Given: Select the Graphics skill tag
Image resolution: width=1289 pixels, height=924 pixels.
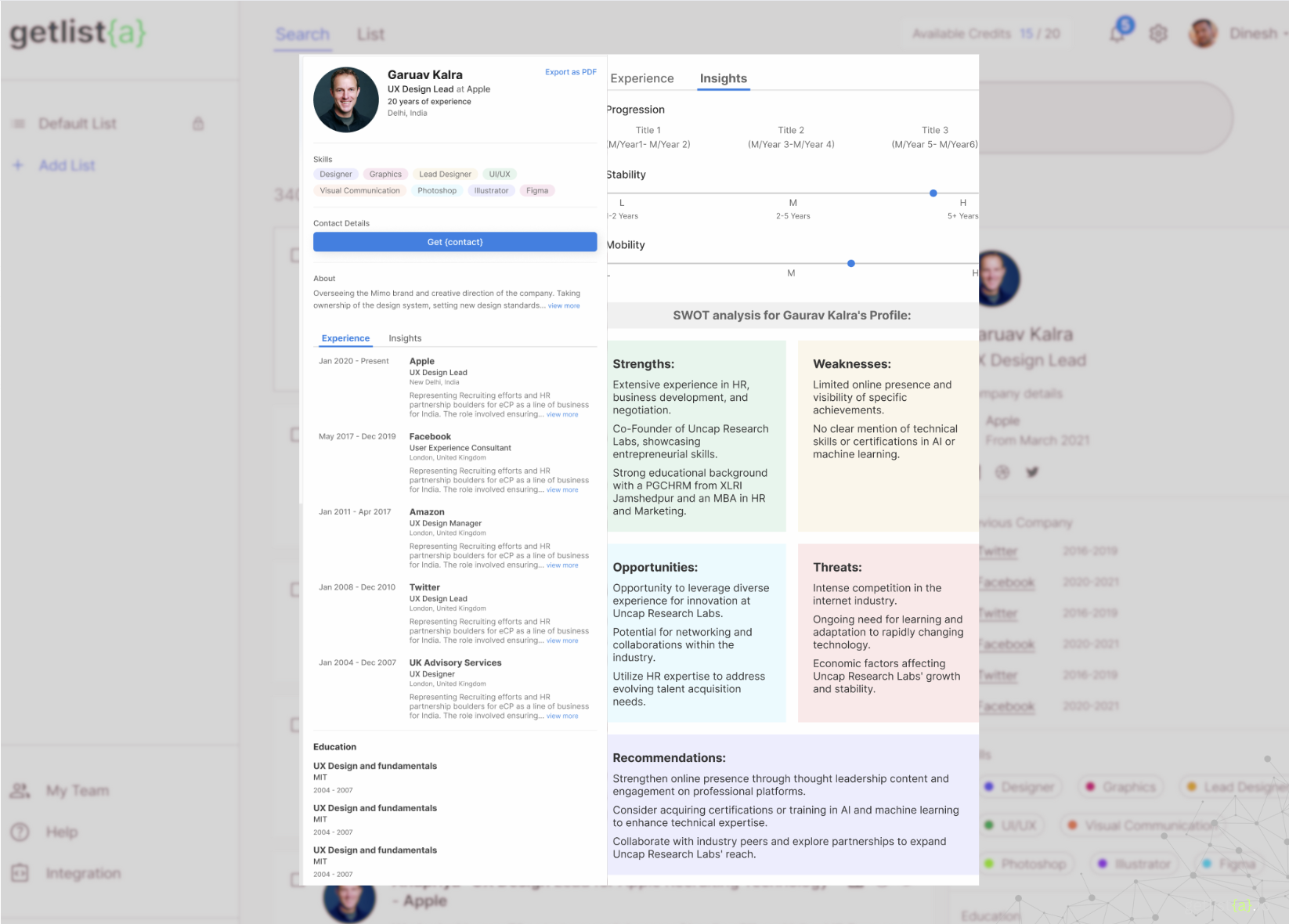Looking at the screenshot, I should (x=385, y=175).
